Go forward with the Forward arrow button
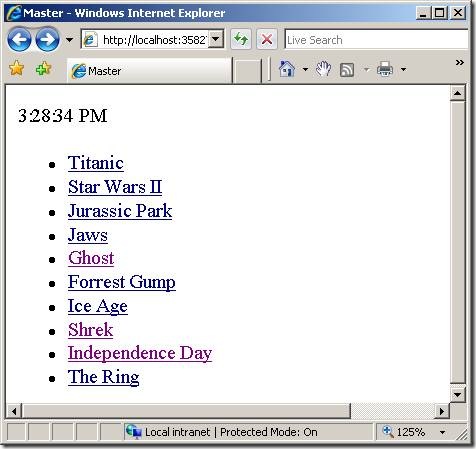The width and height of the screenshot is (476, 449). 47,40
